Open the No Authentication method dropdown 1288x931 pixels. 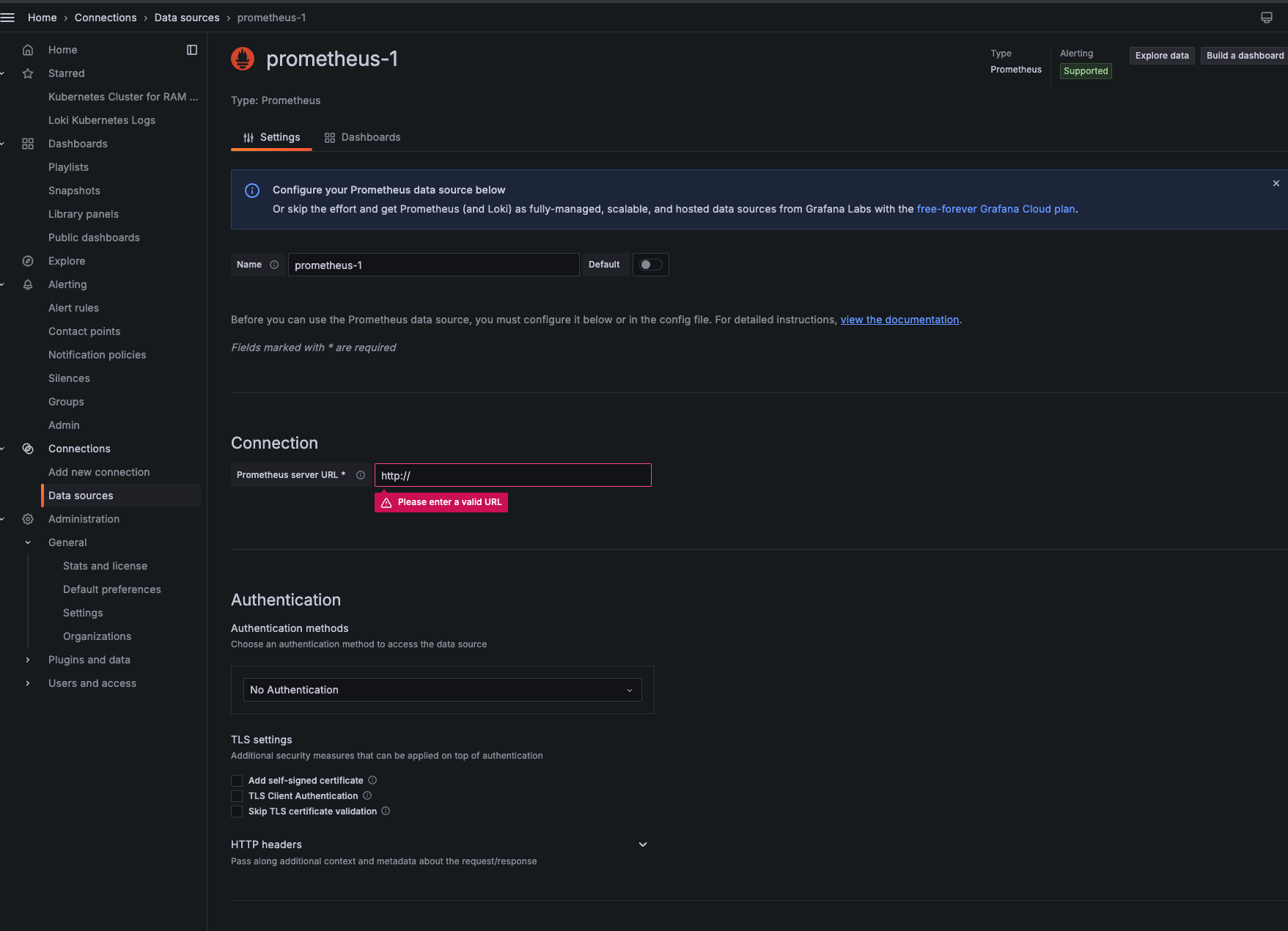(443, 690)
